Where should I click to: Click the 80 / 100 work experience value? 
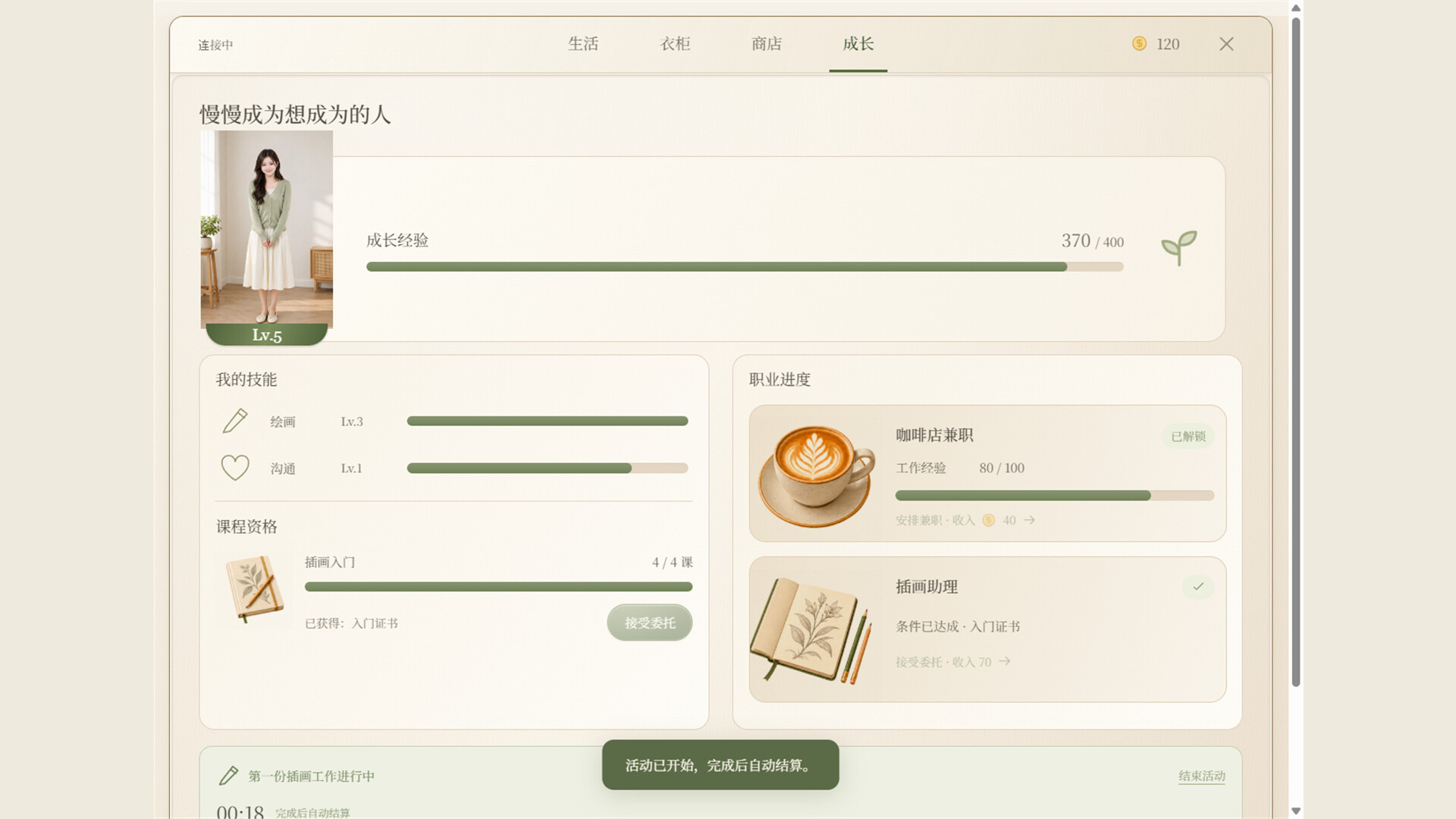(1002, 468)
